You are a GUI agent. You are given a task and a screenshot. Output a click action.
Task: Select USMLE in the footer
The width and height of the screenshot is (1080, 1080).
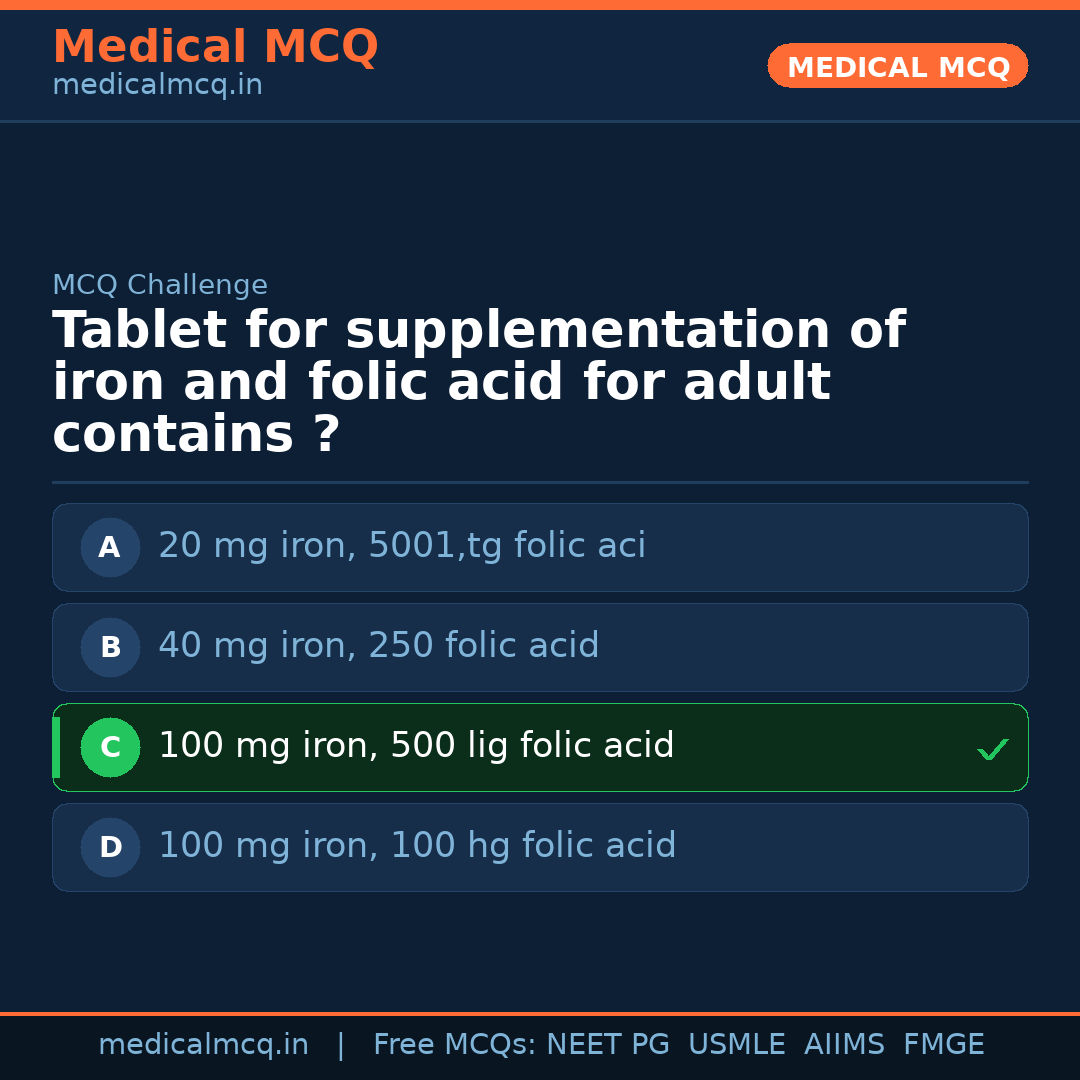pos(736,1045)
